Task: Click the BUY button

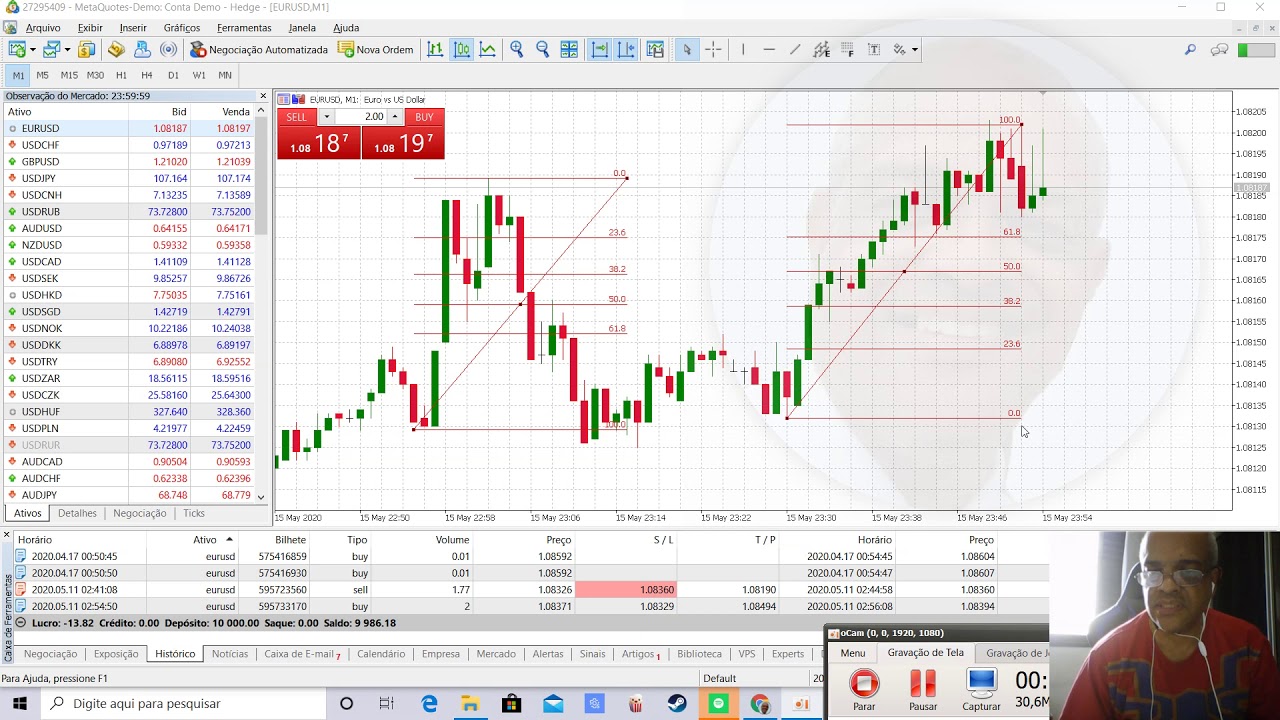Action: (x=424, y=117)
